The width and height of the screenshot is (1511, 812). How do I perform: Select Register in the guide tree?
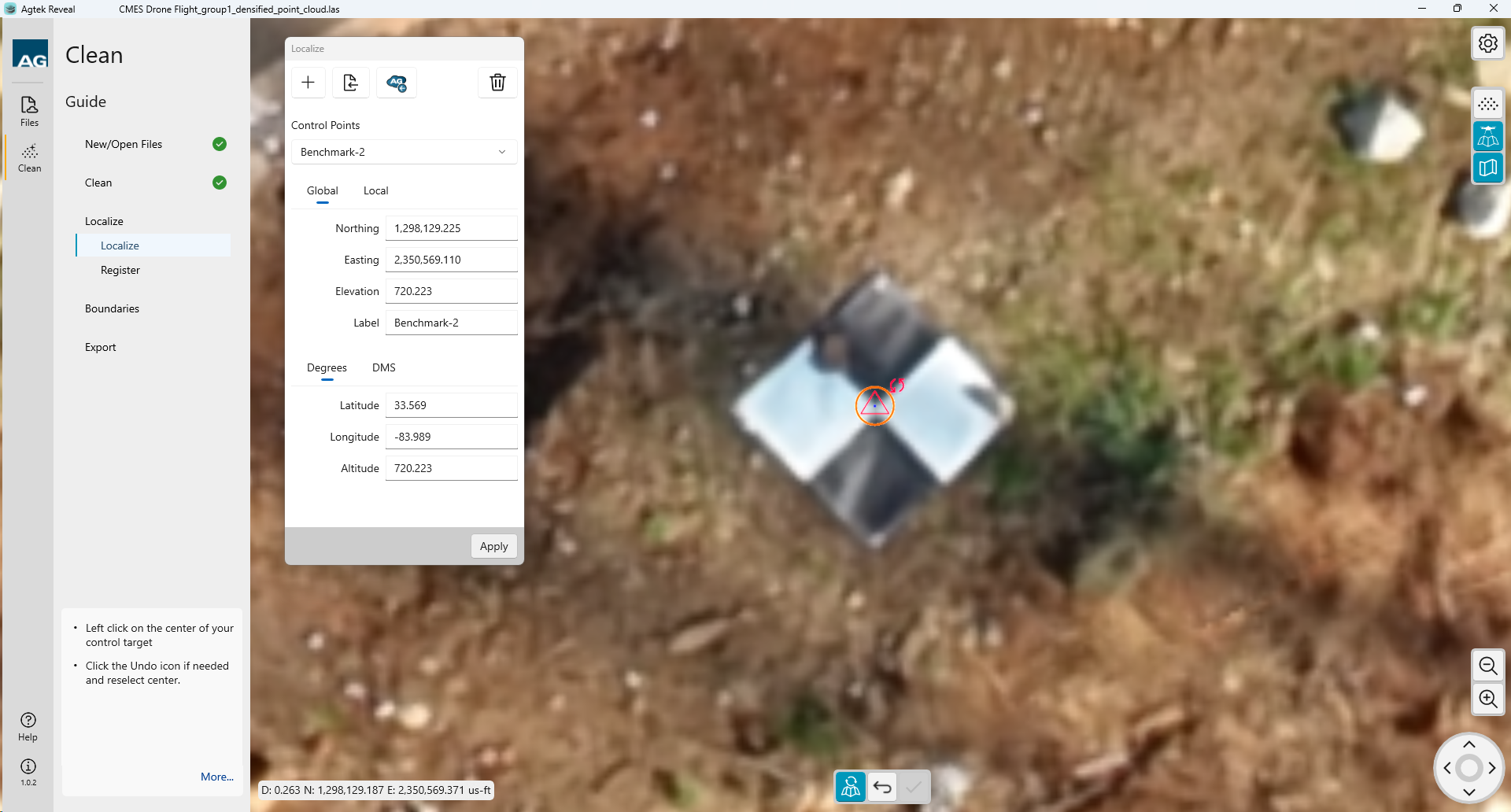pos(120,270)
